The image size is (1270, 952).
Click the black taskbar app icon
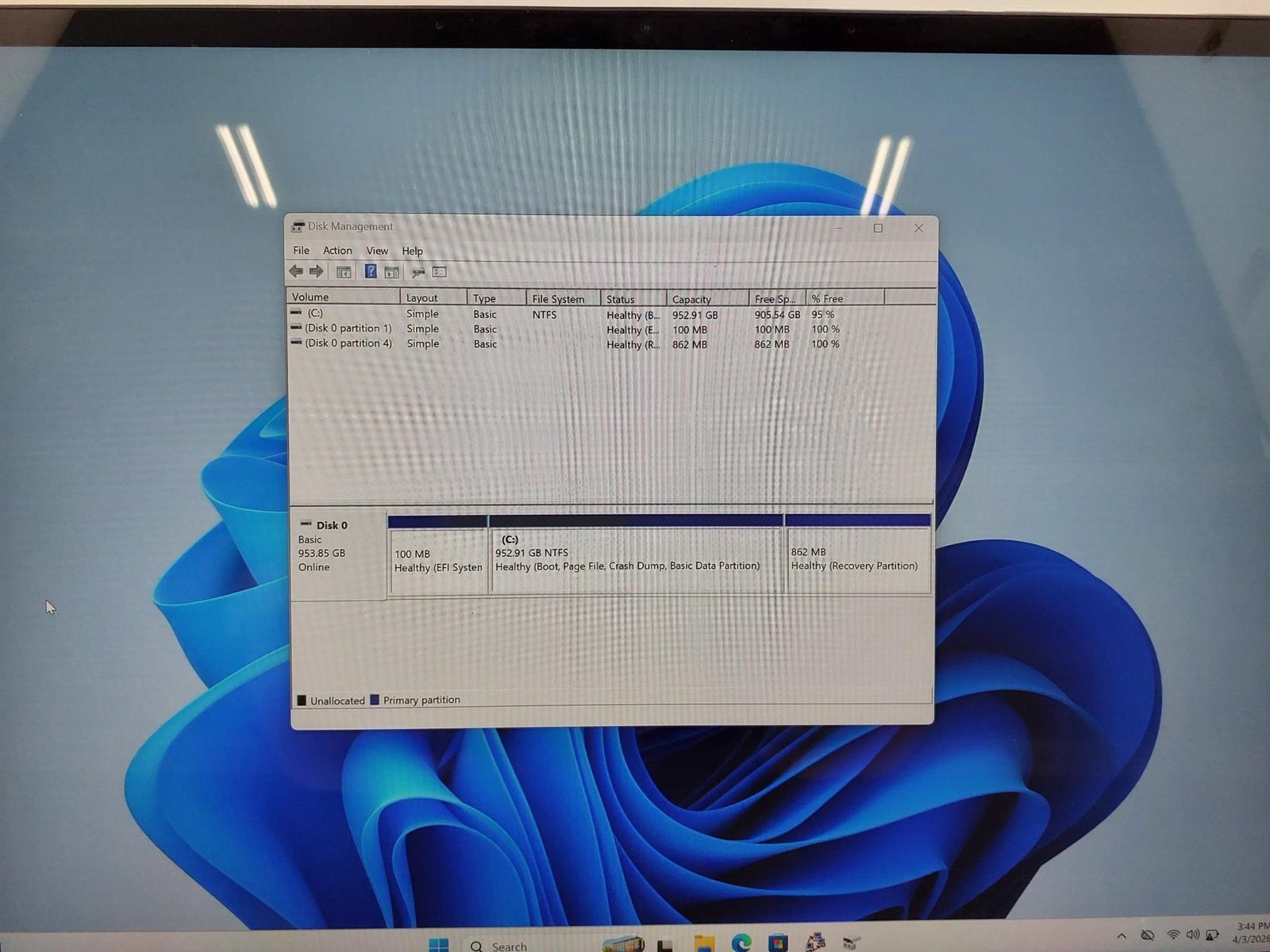click(665, 944)
